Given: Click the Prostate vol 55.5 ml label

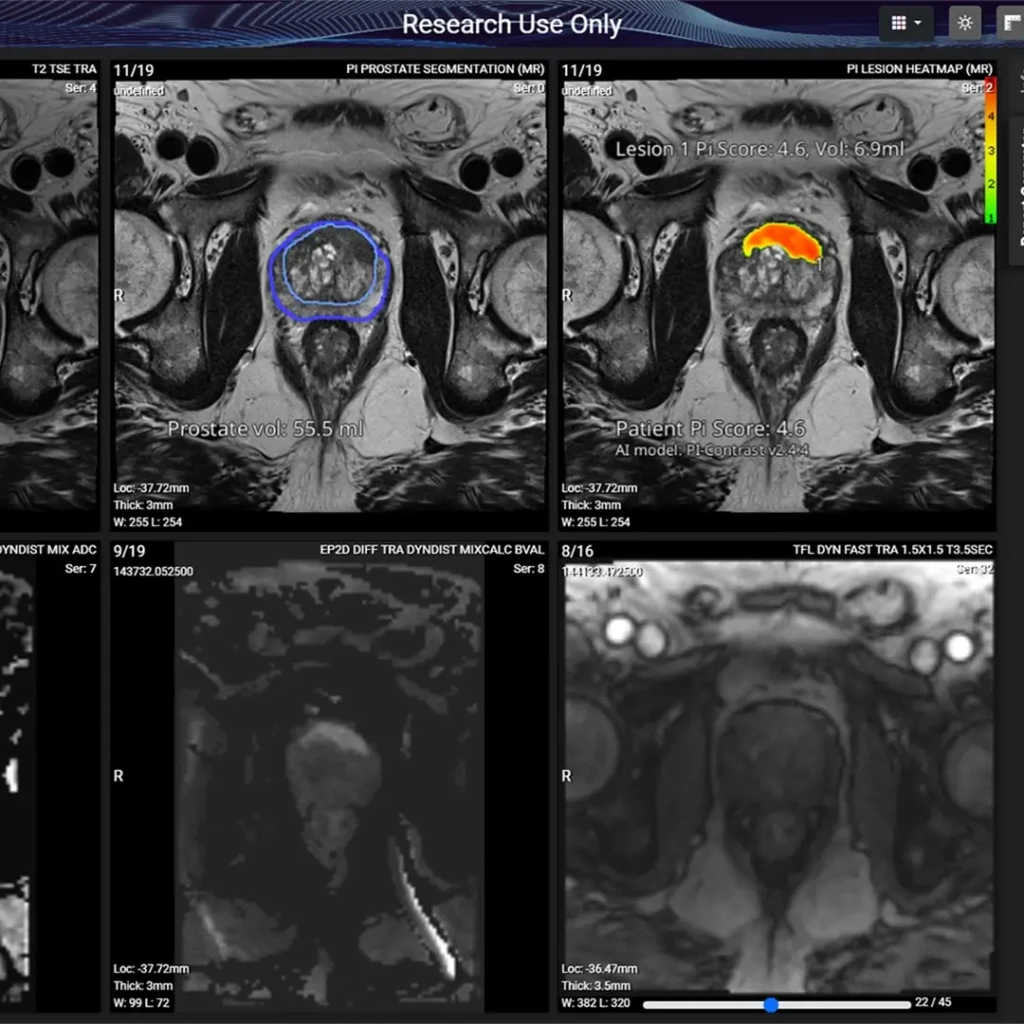Looking at the screenshot, I should (265, 429).
